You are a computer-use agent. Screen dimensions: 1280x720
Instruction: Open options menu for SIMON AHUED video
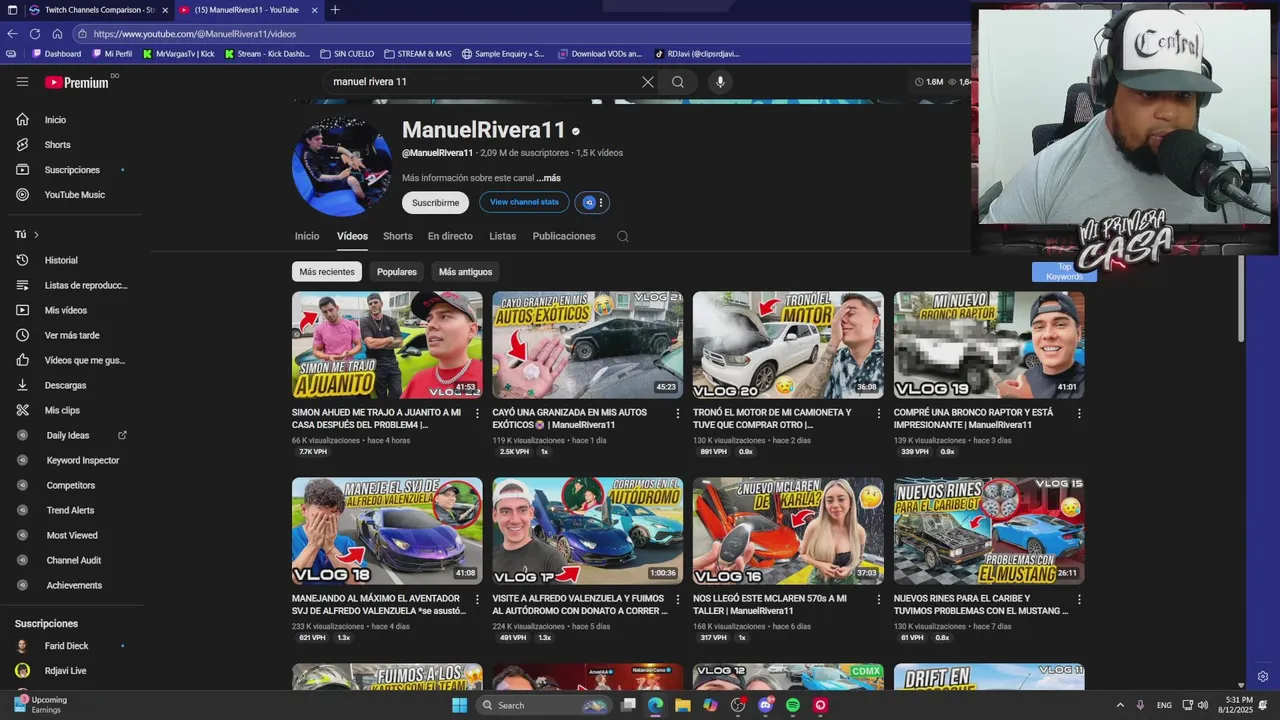[477, 413]
